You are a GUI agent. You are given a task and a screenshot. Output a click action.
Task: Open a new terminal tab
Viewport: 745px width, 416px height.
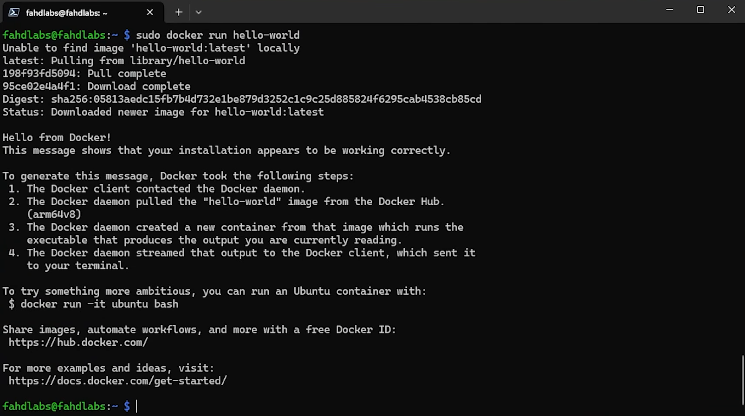point(179,12)
